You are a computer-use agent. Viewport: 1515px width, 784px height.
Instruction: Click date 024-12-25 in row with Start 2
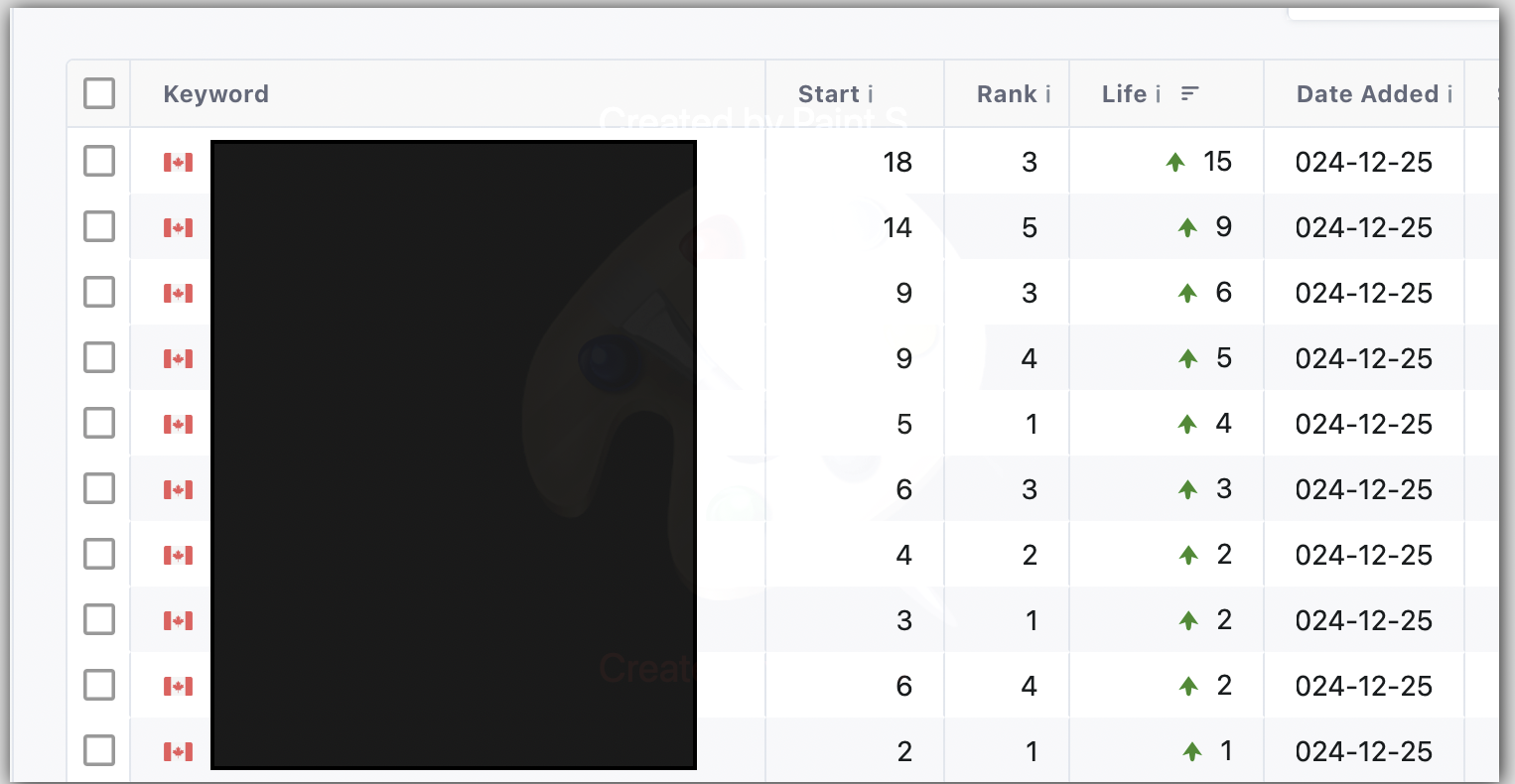1364,751
